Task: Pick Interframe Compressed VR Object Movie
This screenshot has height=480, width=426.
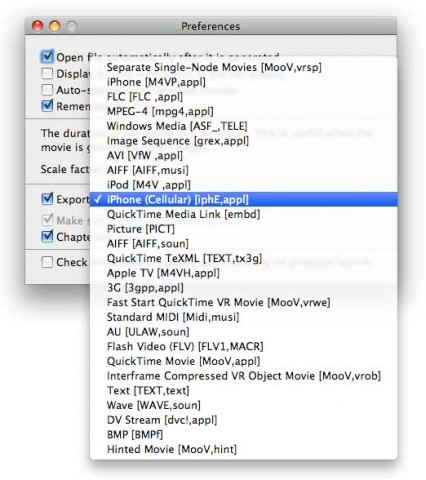Action: (243, 376)
